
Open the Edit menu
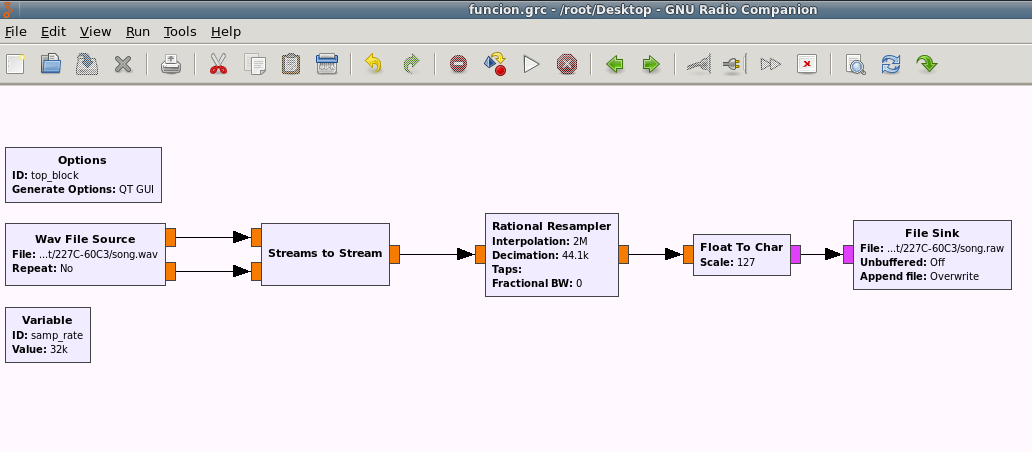pos(53,32)
